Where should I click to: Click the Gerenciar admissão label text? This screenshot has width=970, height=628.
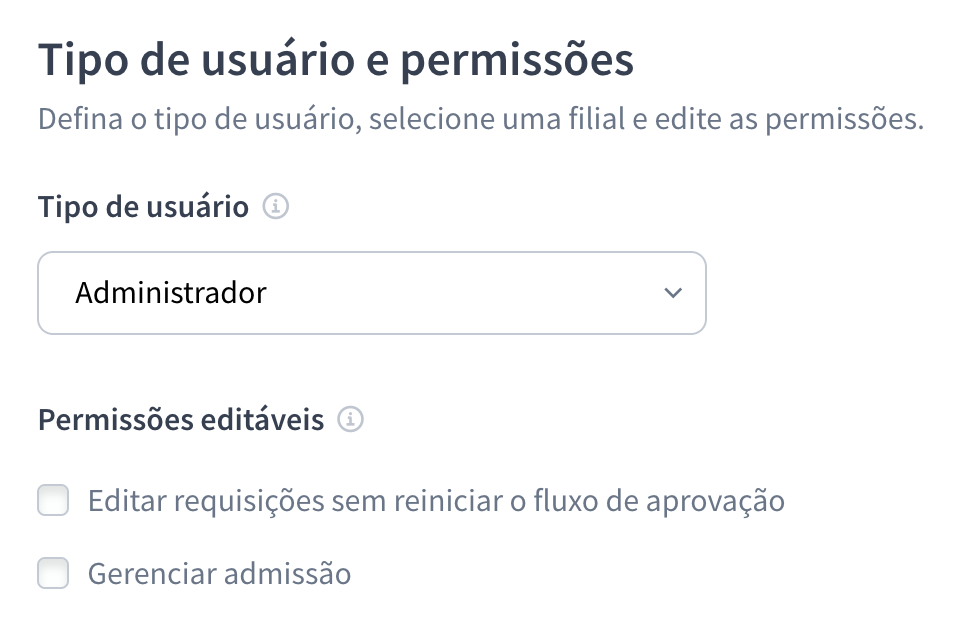click(219, 573)
